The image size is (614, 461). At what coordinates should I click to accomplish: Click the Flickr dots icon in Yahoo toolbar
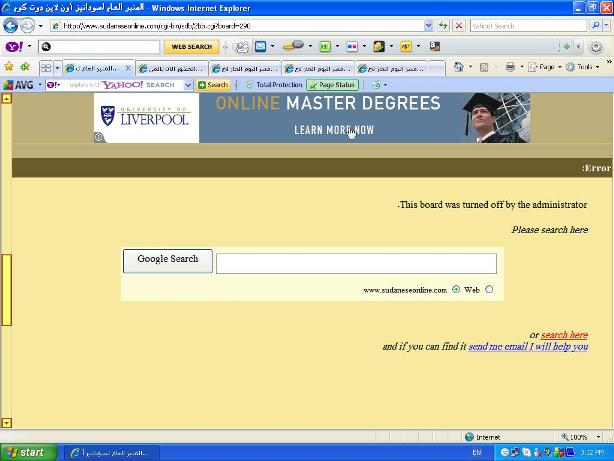pyautogui.click(x=352, y=47)
